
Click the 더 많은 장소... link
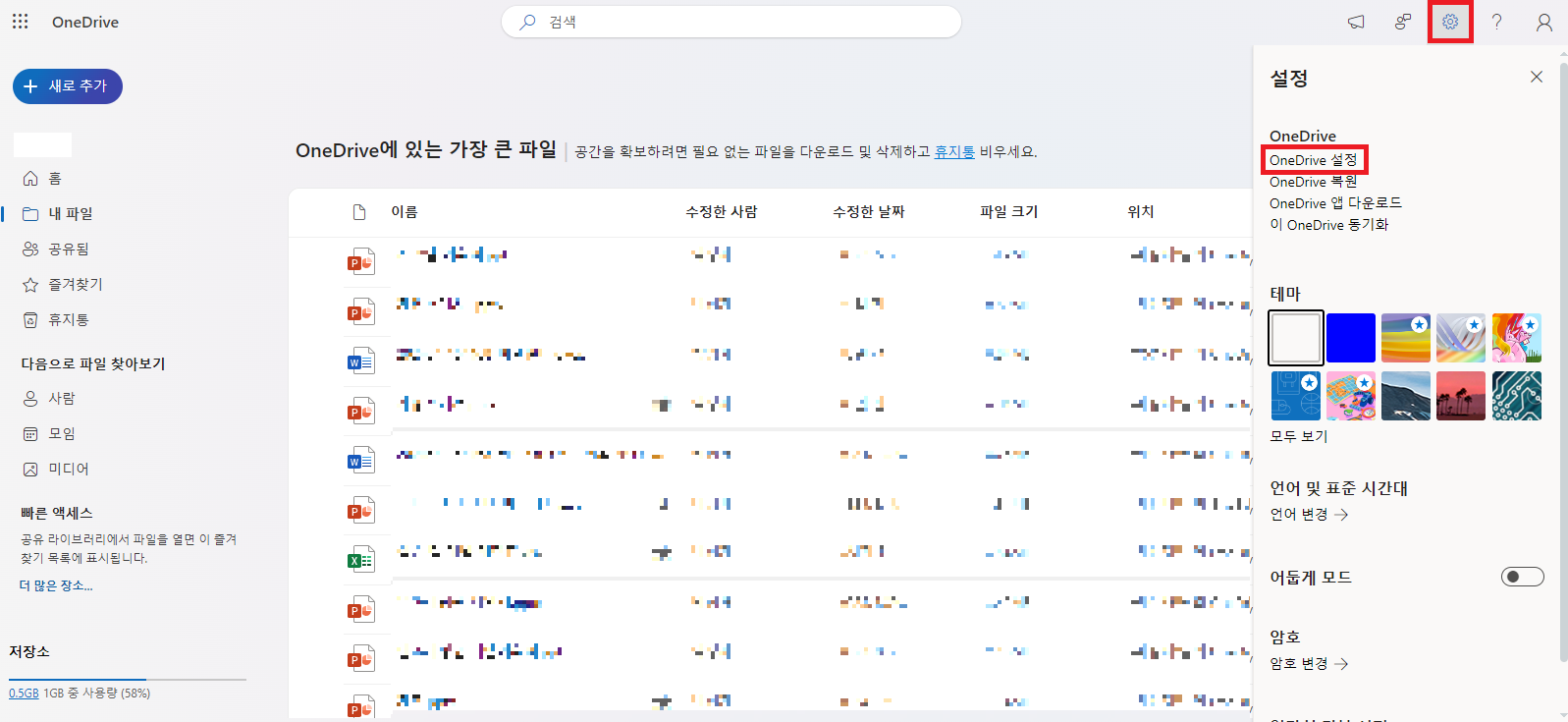(56, 585)
